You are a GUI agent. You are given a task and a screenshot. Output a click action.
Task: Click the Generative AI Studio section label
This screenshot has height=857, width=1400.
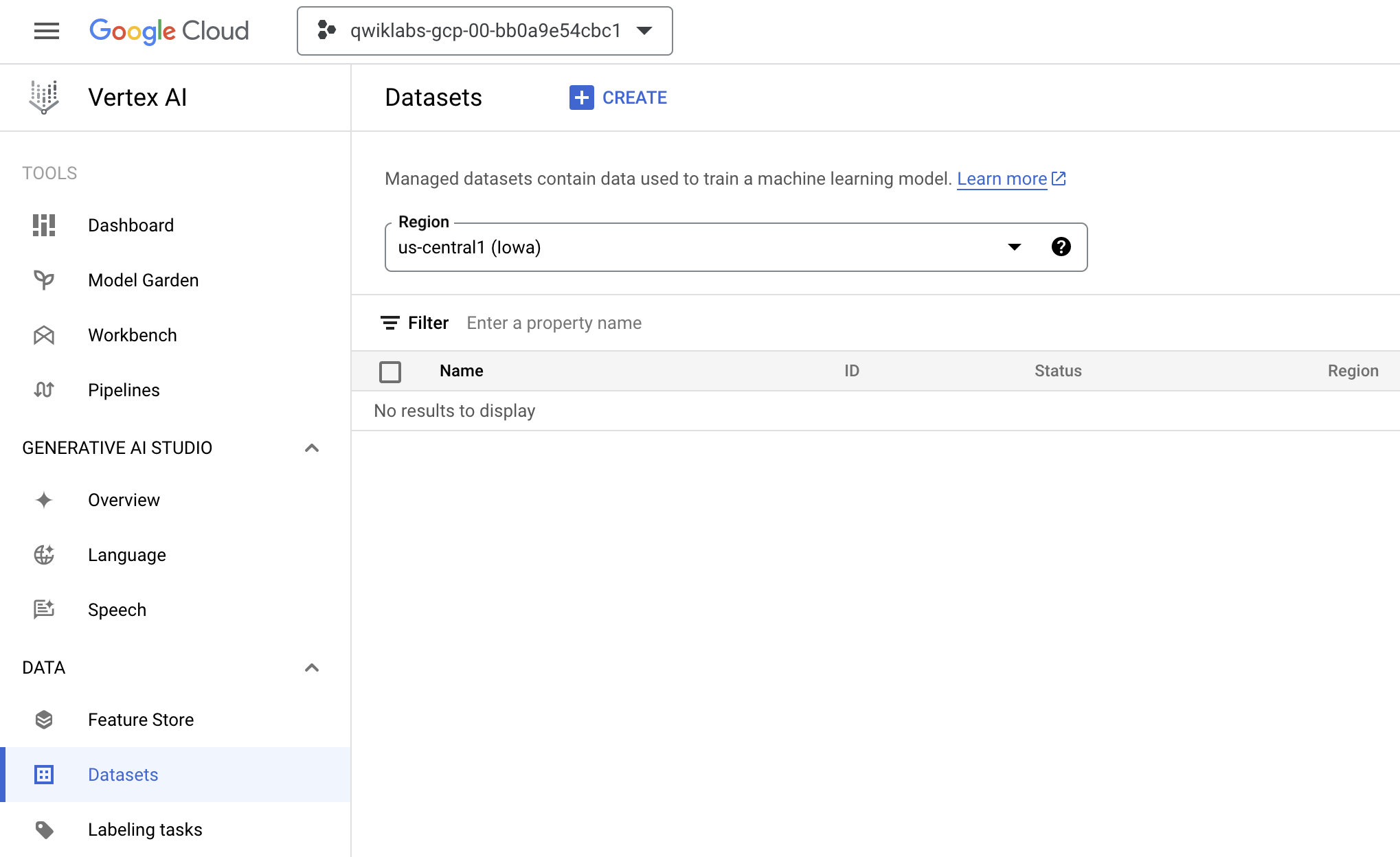pyautogui.click(x=117, y=448)
